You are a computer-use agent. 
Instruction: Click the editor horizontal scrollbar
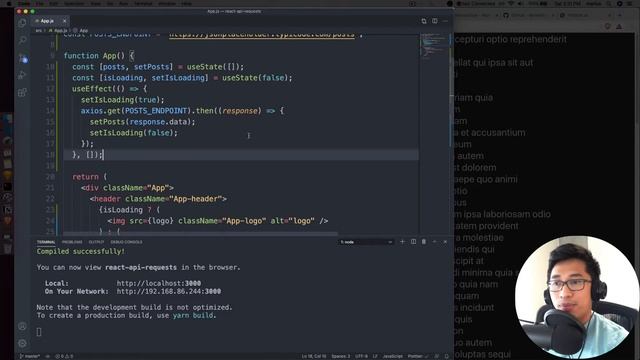(x=200, y=234)
